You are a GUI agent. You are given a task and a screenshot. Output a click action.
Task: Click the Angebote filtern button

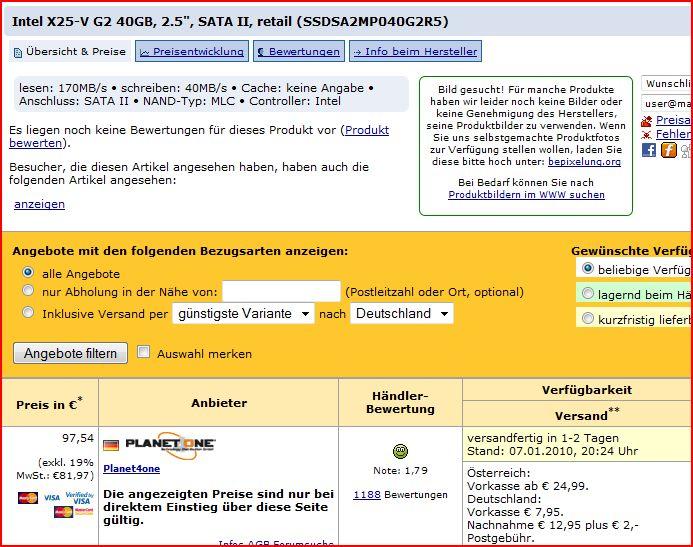70,353
